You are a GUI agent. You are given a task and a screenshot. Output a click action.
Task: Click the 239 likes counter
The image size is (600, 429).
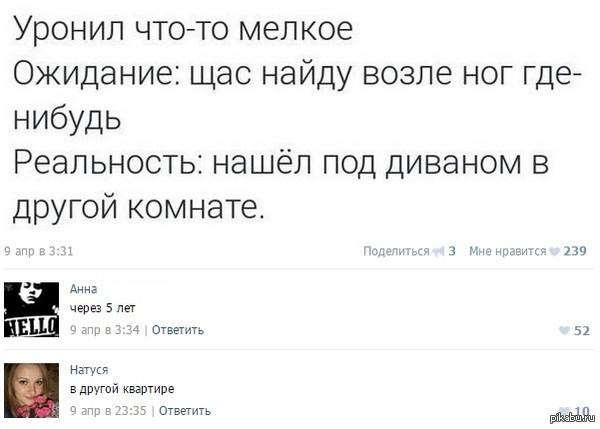coord(575,251)
